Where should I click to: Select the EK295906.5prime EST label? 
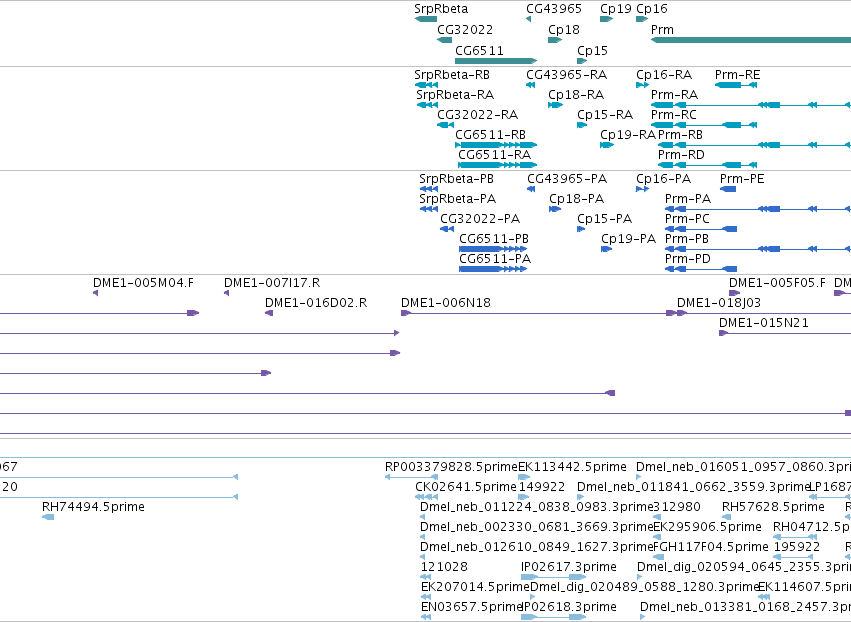coord(707,527)
